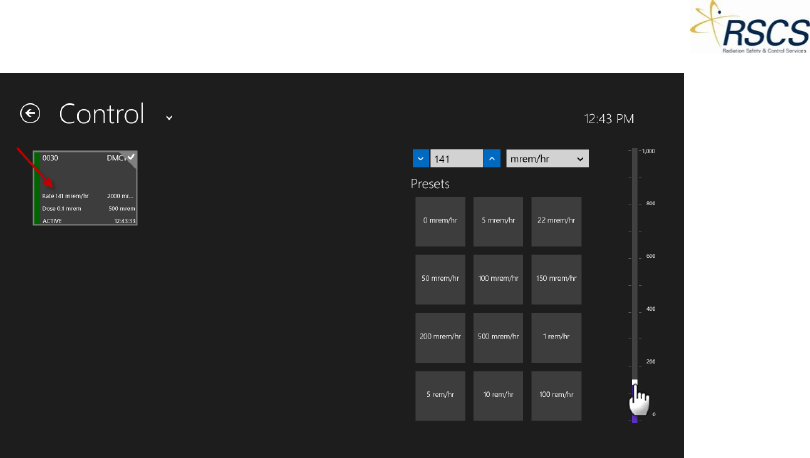Select the 5 rem/hr preset
This screenshot has width=810, height=458.
[440, 396]
